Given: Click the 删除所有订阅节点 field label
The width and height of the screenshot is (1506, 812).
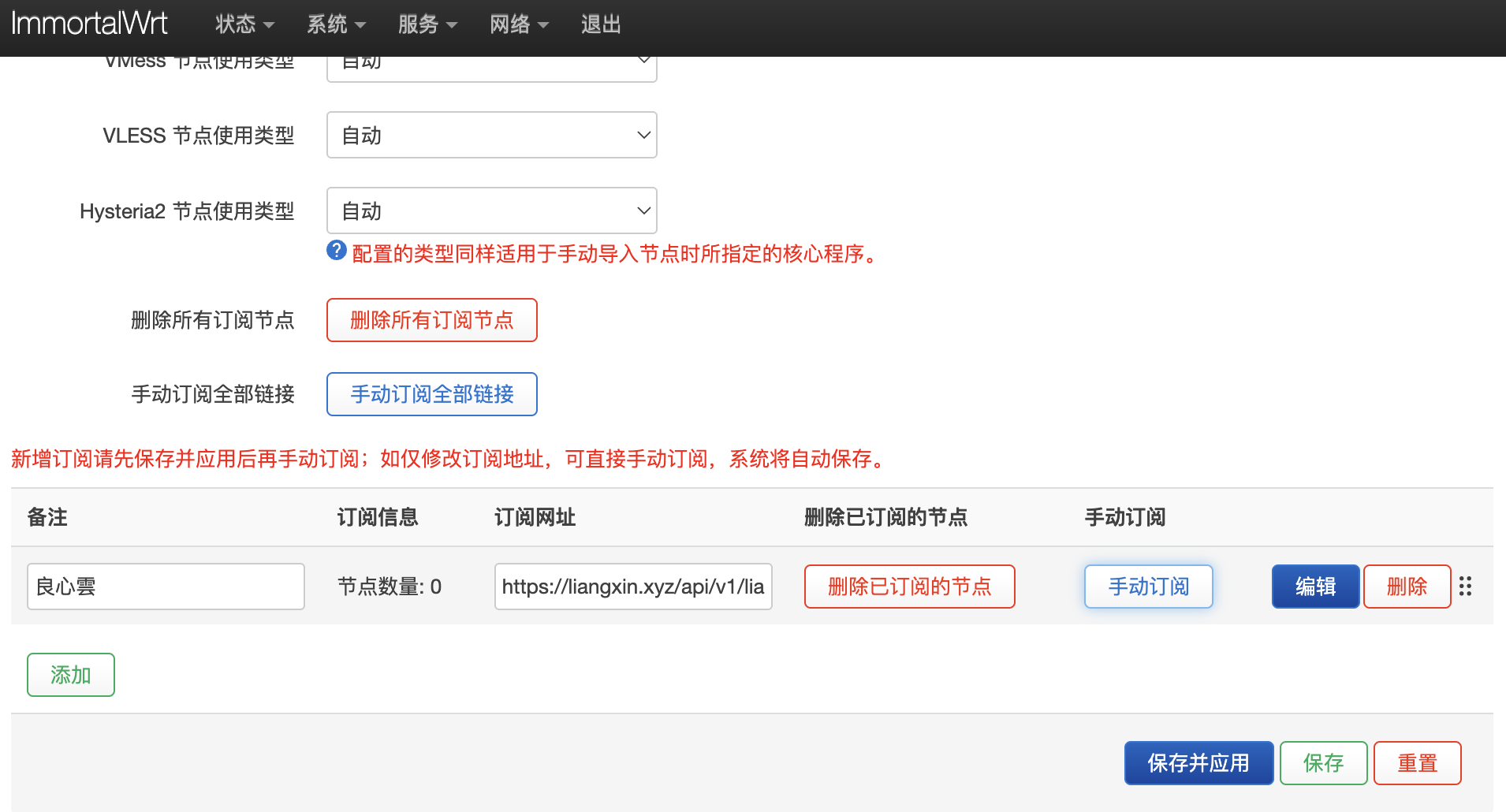Looking at the screenshot, I should tap(213, 320).
